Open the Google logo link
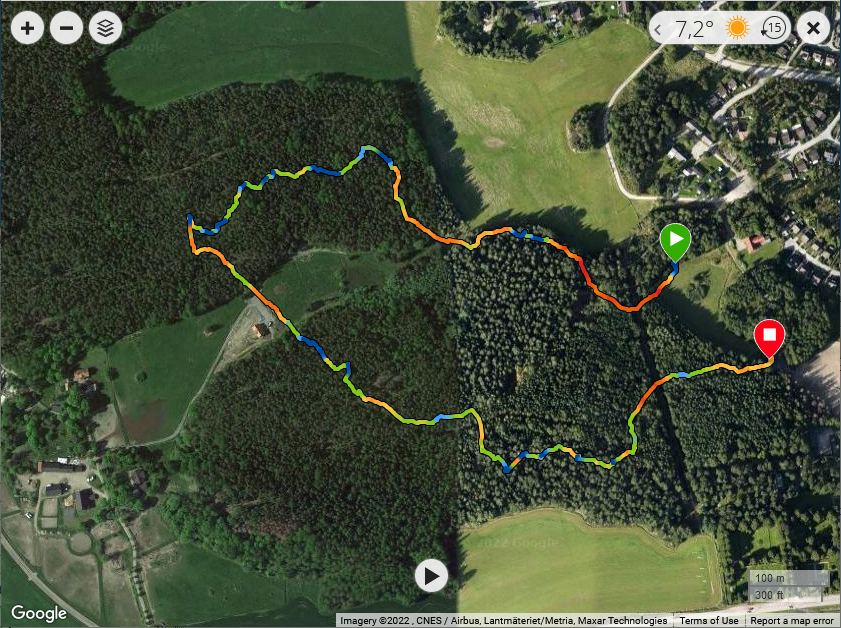The image size is (841, 628). click(39, 613)
